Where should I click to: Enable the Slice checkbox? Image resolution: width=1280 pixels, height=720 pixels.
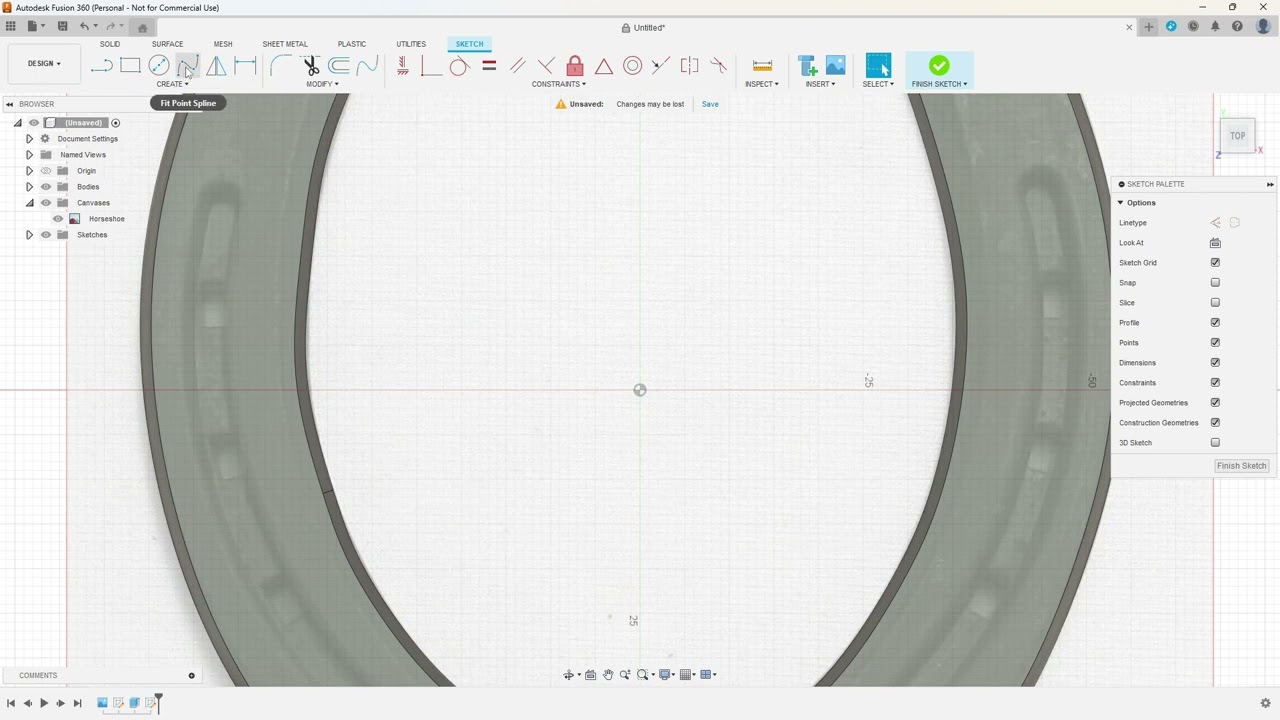click(1215, 303)
